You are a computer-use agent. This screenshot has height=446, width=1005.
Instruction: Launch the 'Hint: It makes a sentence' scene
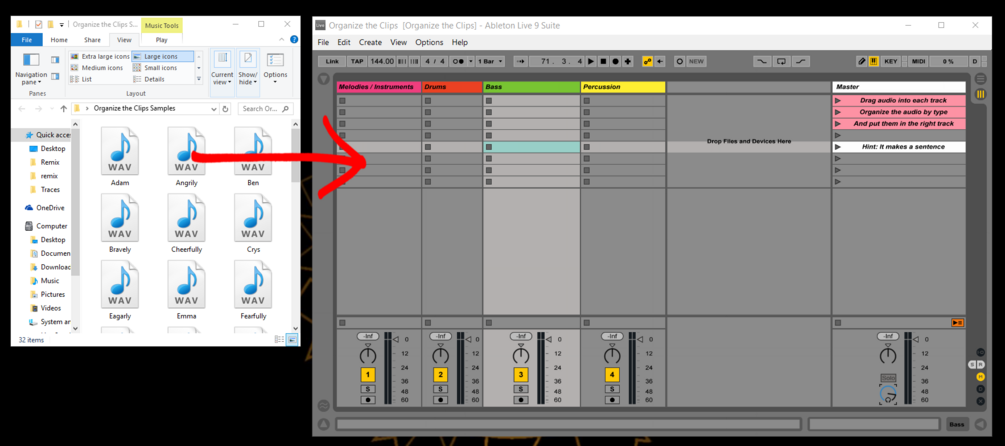click(837, 147)
